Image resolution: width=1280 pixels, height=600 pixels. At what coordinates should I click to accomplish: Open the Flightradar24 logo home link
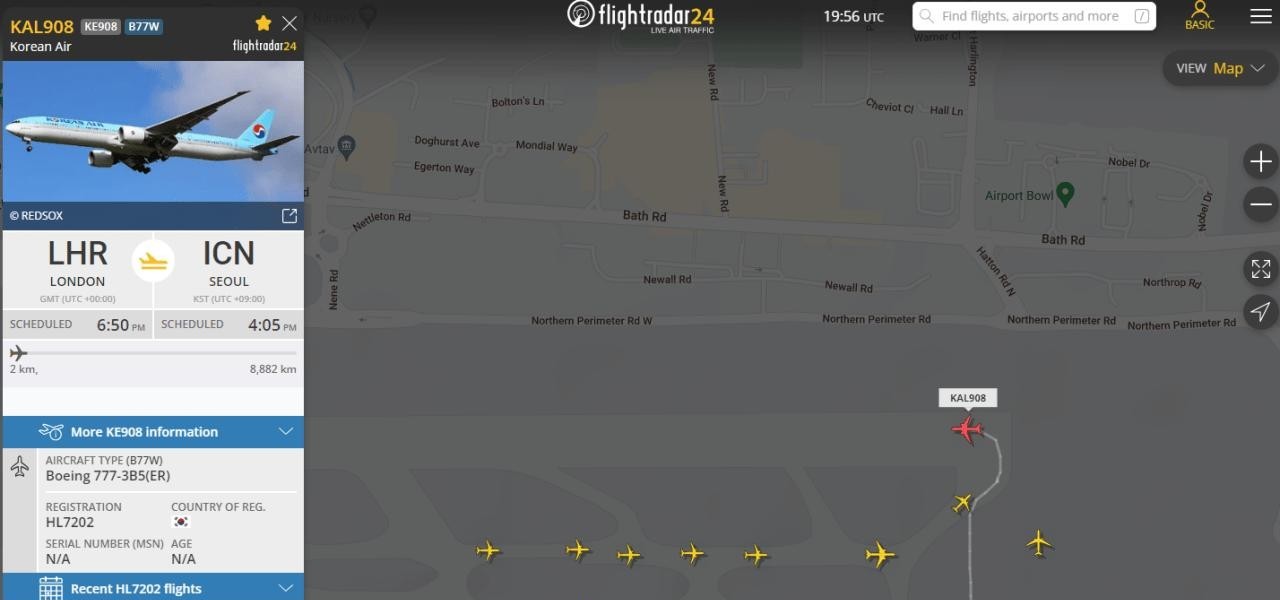(x=641, y=16)
